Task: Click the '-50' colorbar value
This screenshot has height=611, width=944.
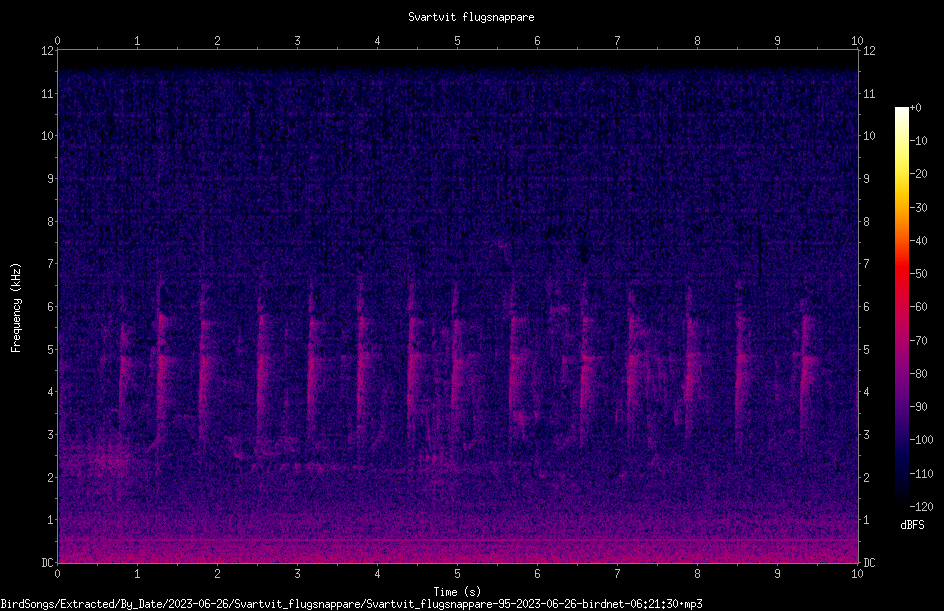Action: 918,274
